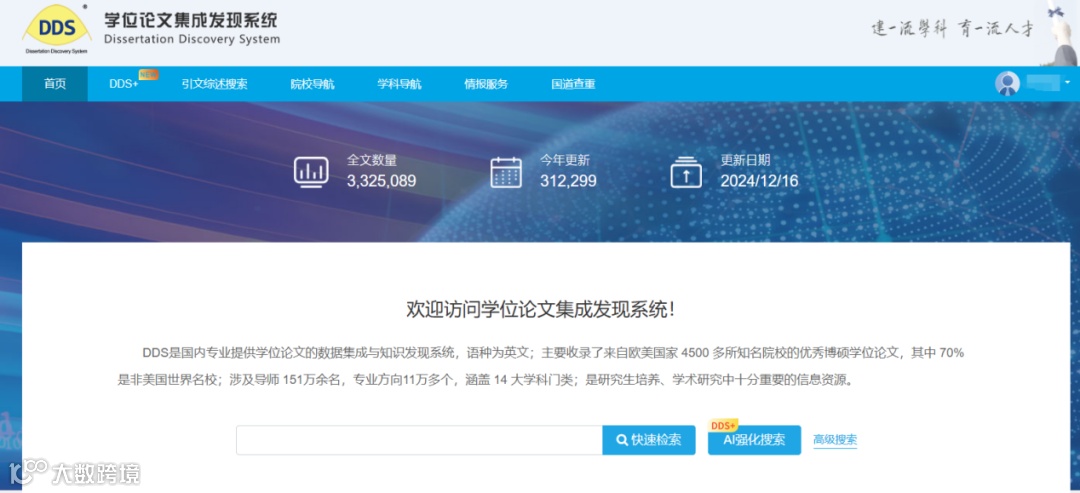
Task: Select the 3,325,089 full-text count
Action: pos(382,181)
